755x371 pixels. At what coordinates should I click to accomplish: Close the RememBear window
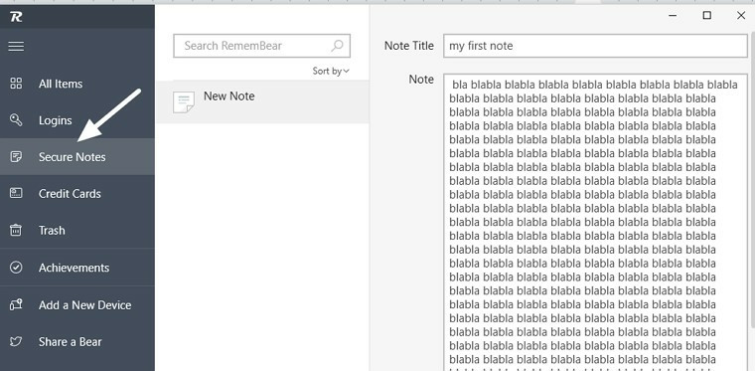pos(741,15)
